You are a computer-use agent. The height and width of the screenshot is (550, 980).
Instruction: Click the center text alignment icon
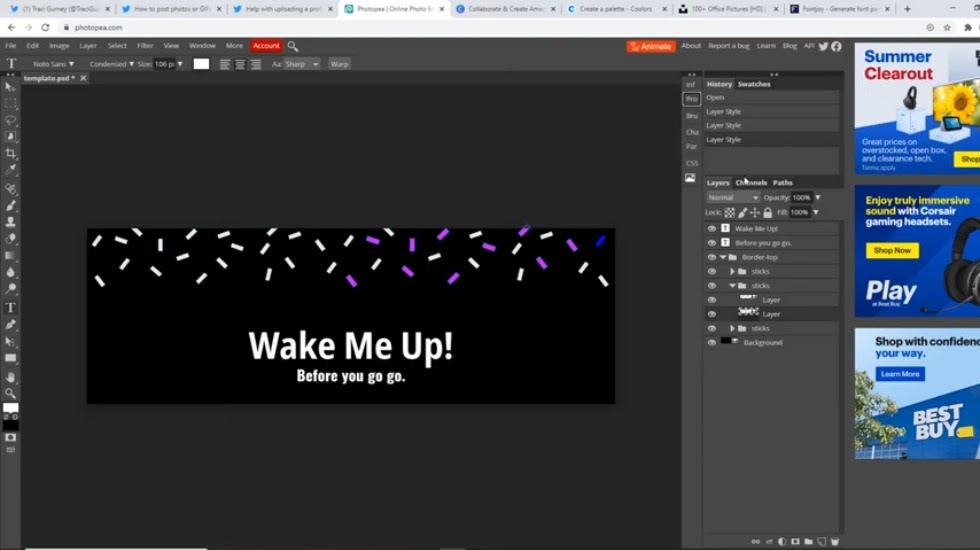pos(240,64)
